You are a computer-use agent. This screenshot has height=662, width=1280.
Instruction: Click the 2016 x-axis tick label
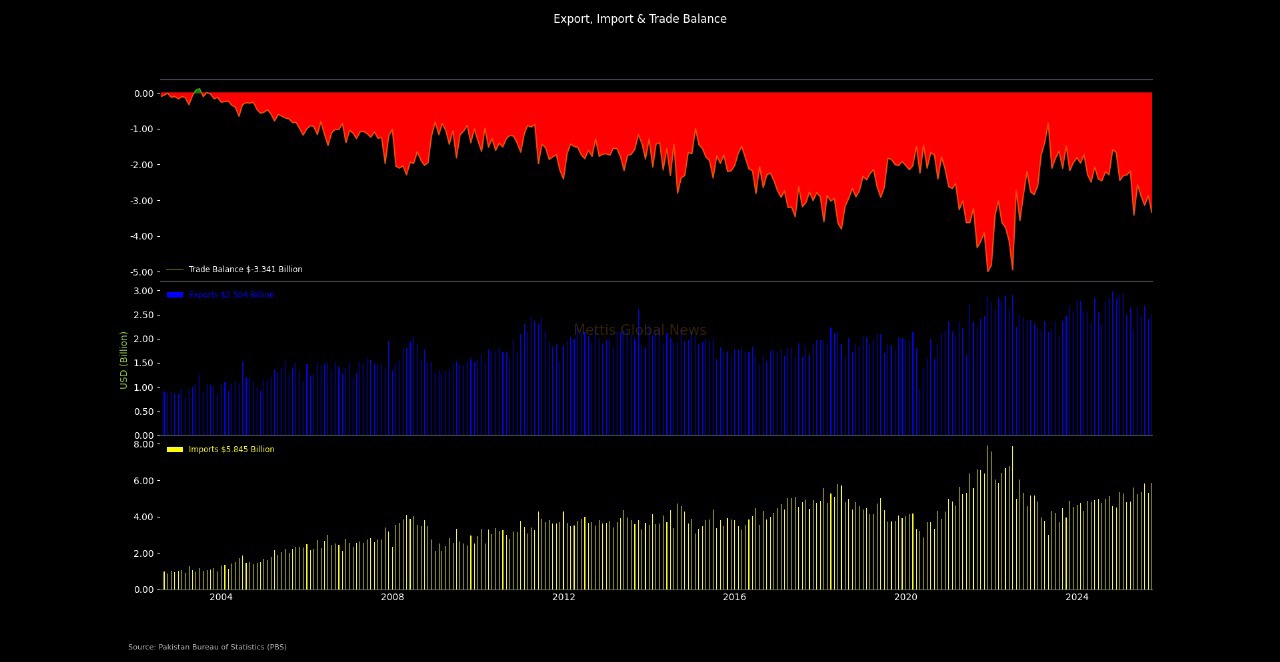(734, 598)
